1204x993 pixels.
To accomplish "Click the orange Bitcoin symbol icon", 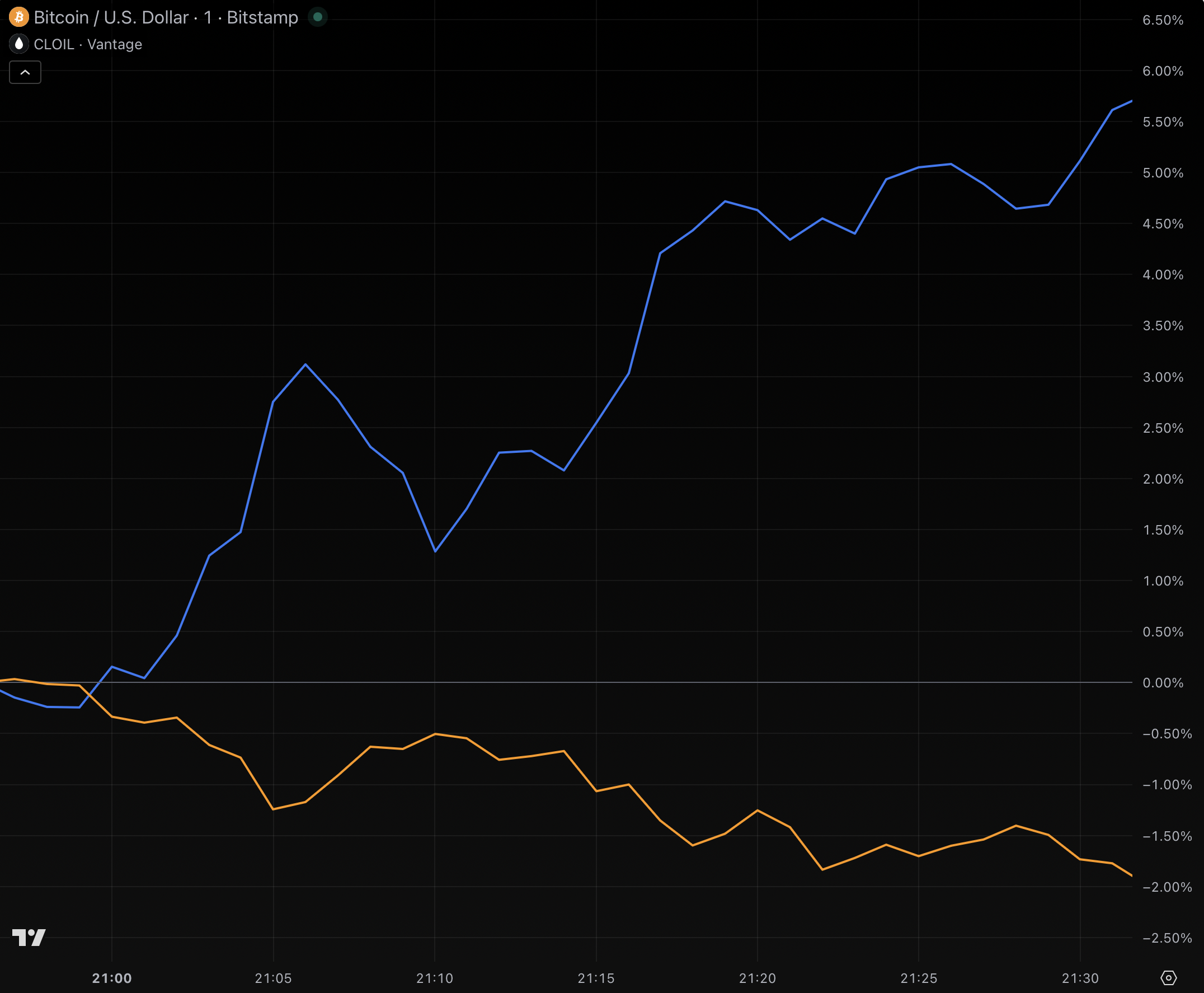I will point(19,17).
